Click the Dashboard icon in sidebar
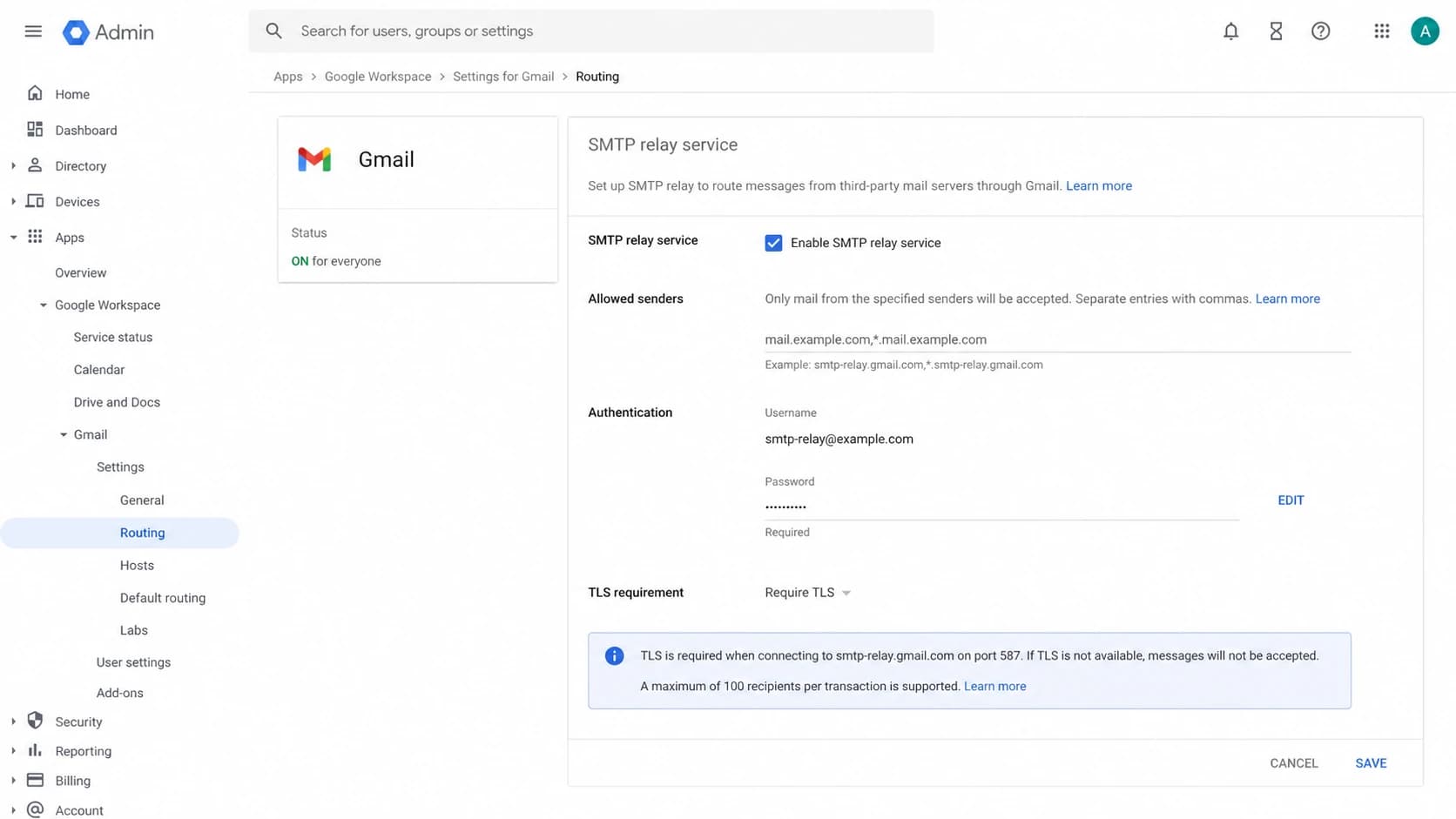 tap(35, 130)
